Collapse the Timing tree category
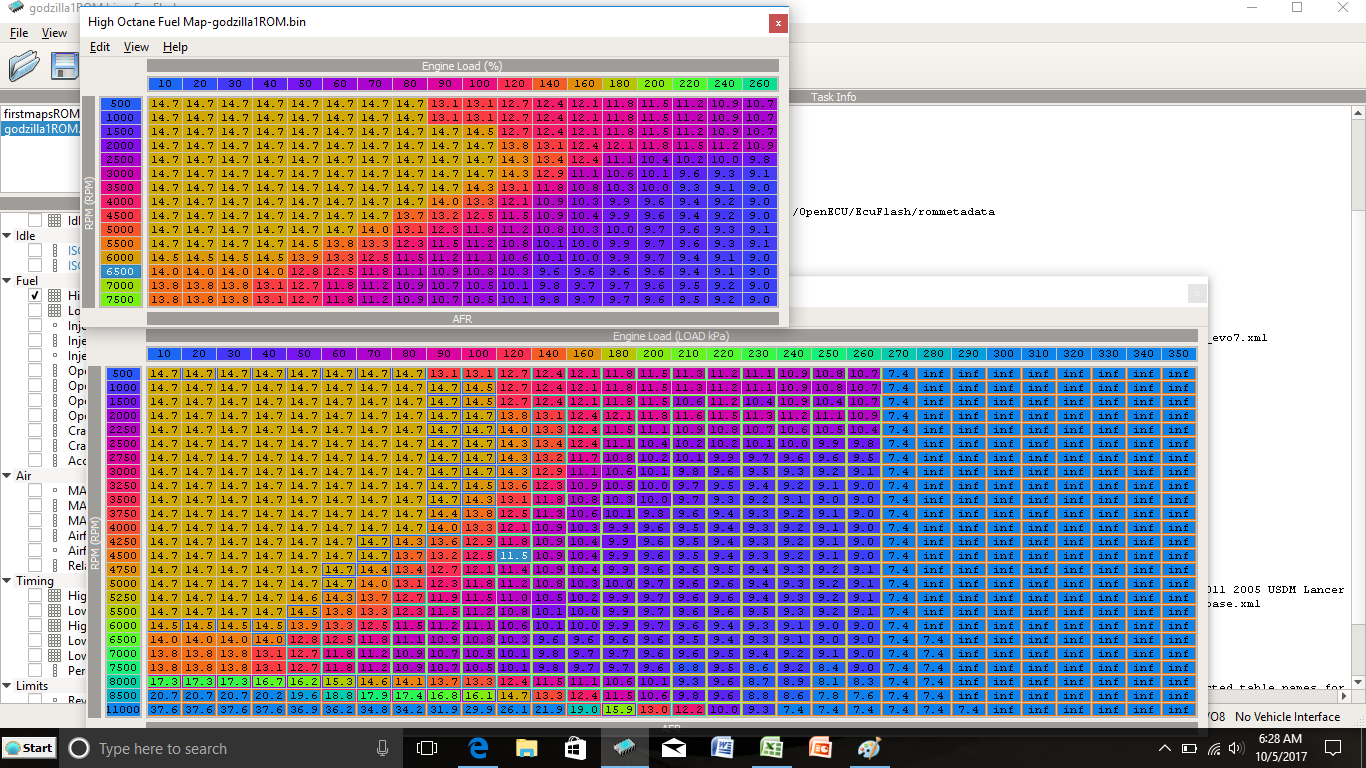The height and width of the screenshot is (768, 1366). pos(7,581)
